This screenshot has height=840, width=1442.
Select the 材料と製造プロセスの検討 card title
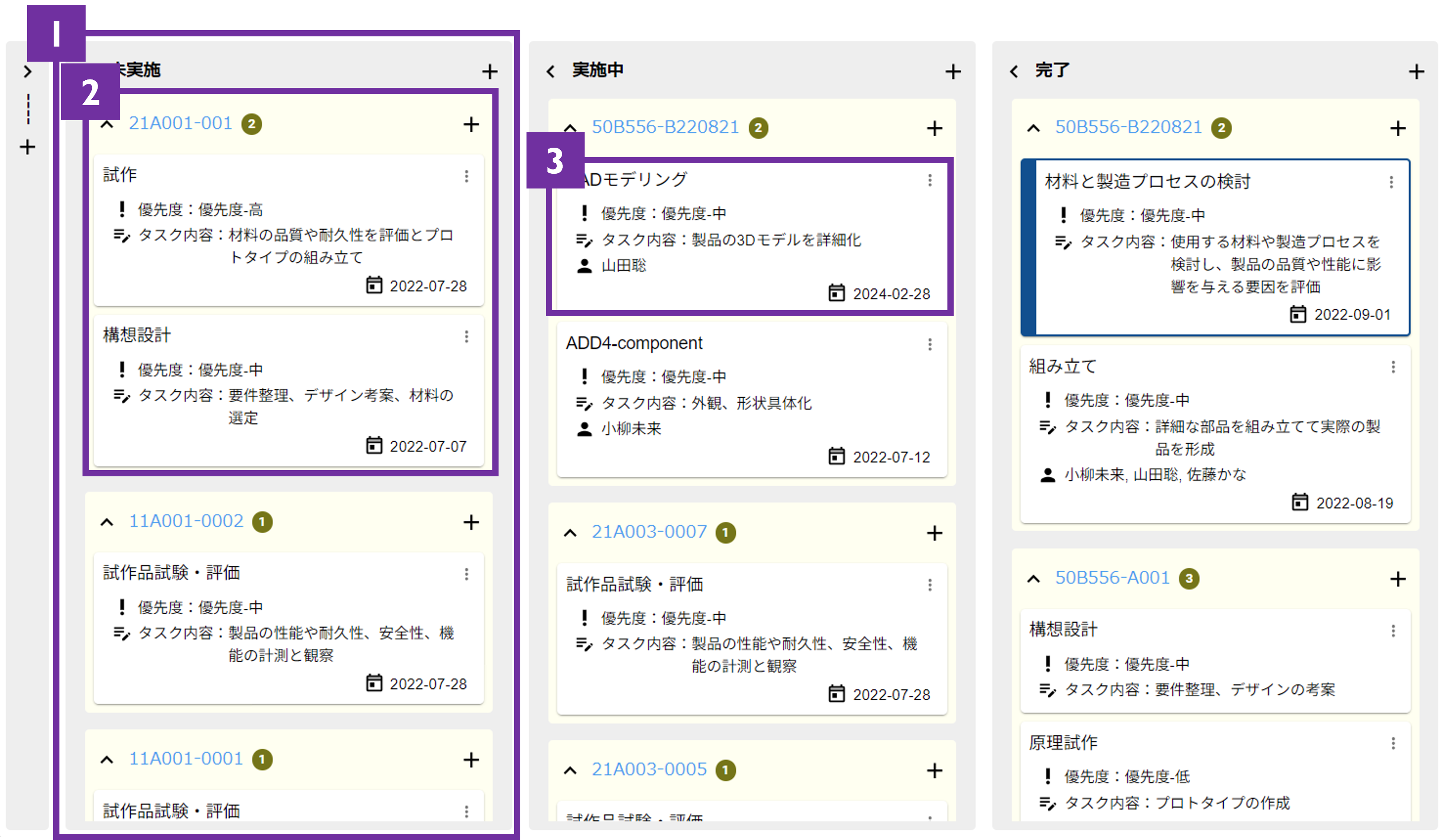click(x=1147, y=181)
